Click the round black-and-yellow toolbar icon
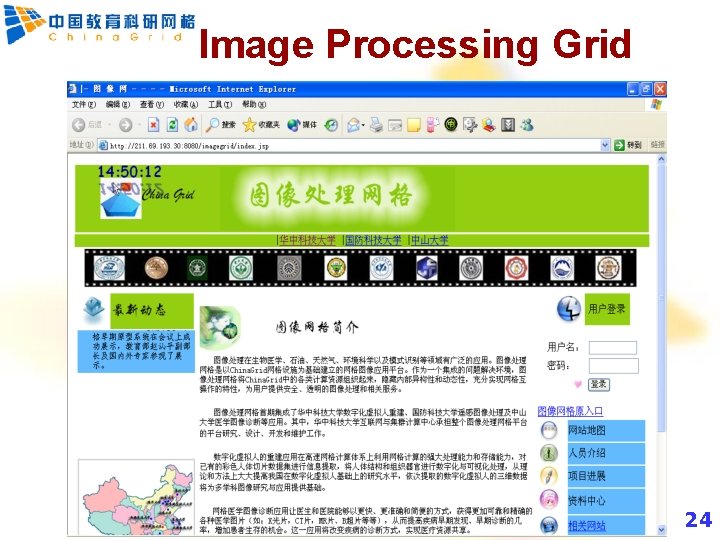Screen dimensions: 720x540 [451, 124]
